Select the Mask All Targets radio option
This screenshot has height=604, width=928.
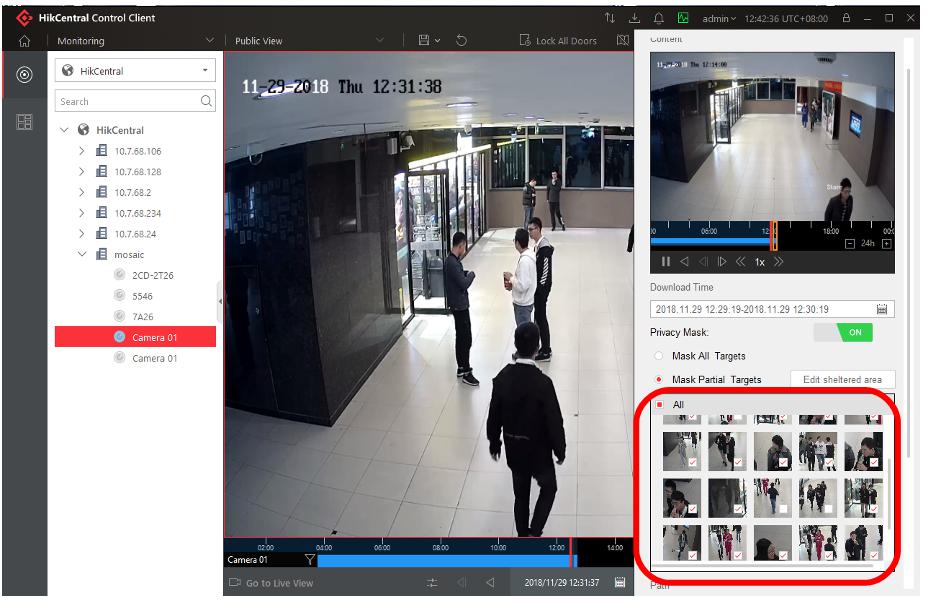coord(658,356)
